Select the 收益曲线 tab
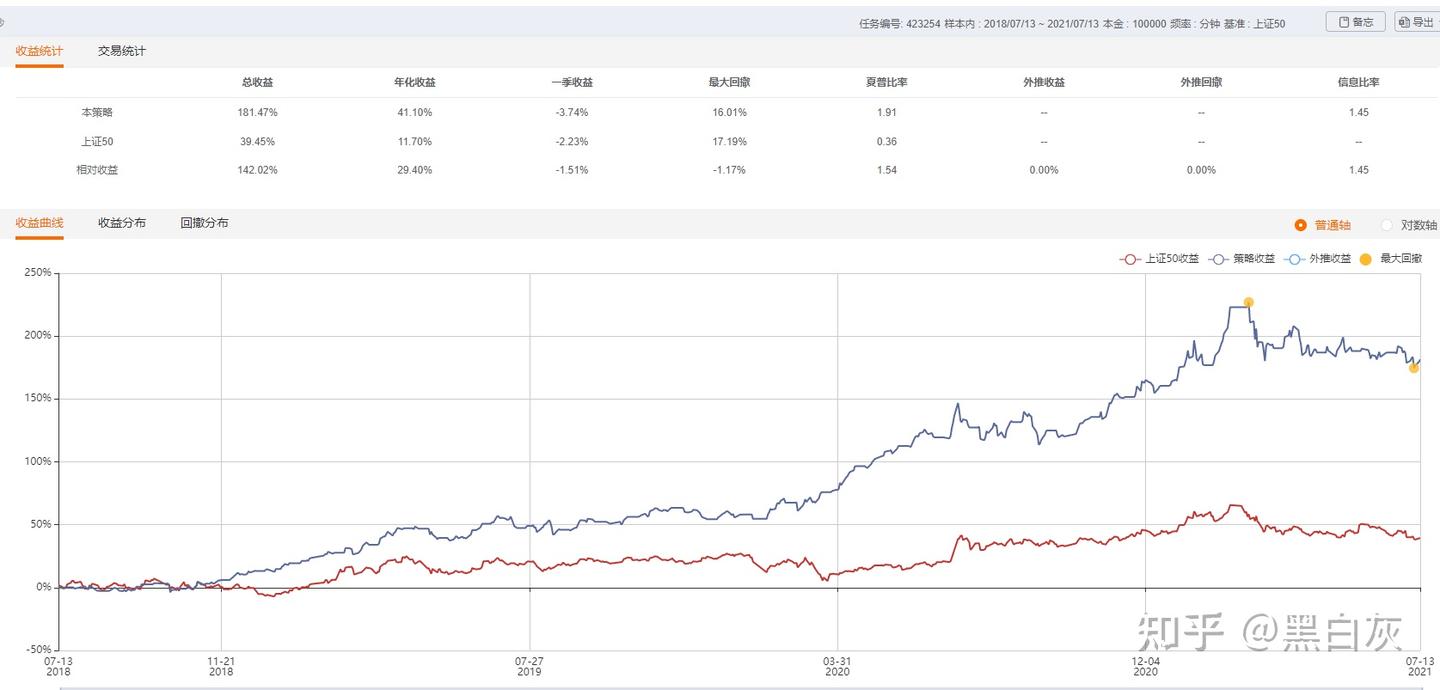 (39, 223)
